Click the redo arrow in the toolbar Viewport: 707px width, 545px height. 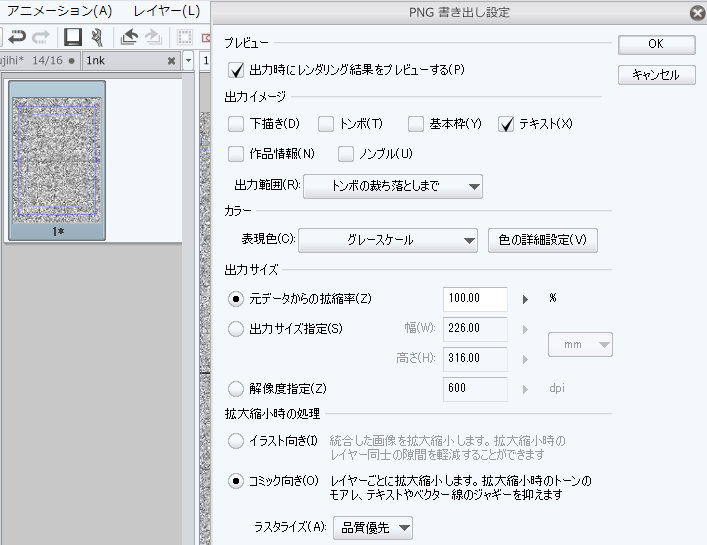(42, 37)
